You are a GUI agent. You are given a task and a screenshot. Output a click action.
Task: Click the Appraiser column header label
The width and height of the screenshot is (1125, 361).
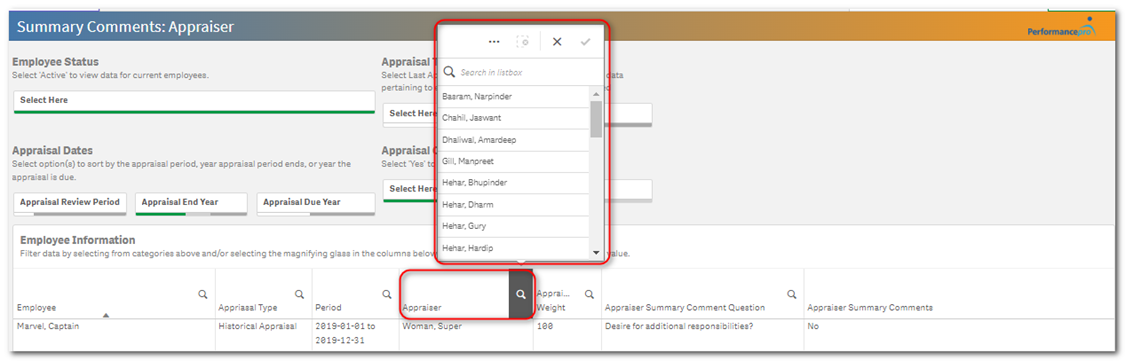click(422, 307)
